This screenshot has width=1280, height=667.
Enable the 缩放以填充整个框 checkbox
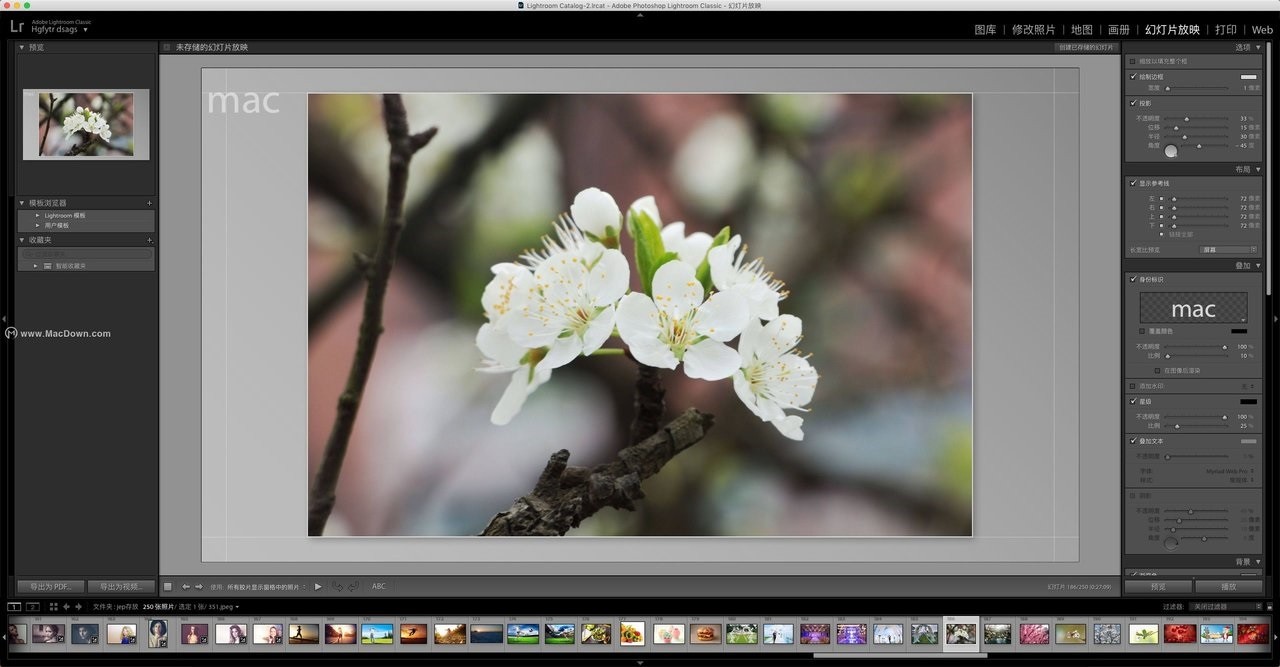pos(1134,60)
